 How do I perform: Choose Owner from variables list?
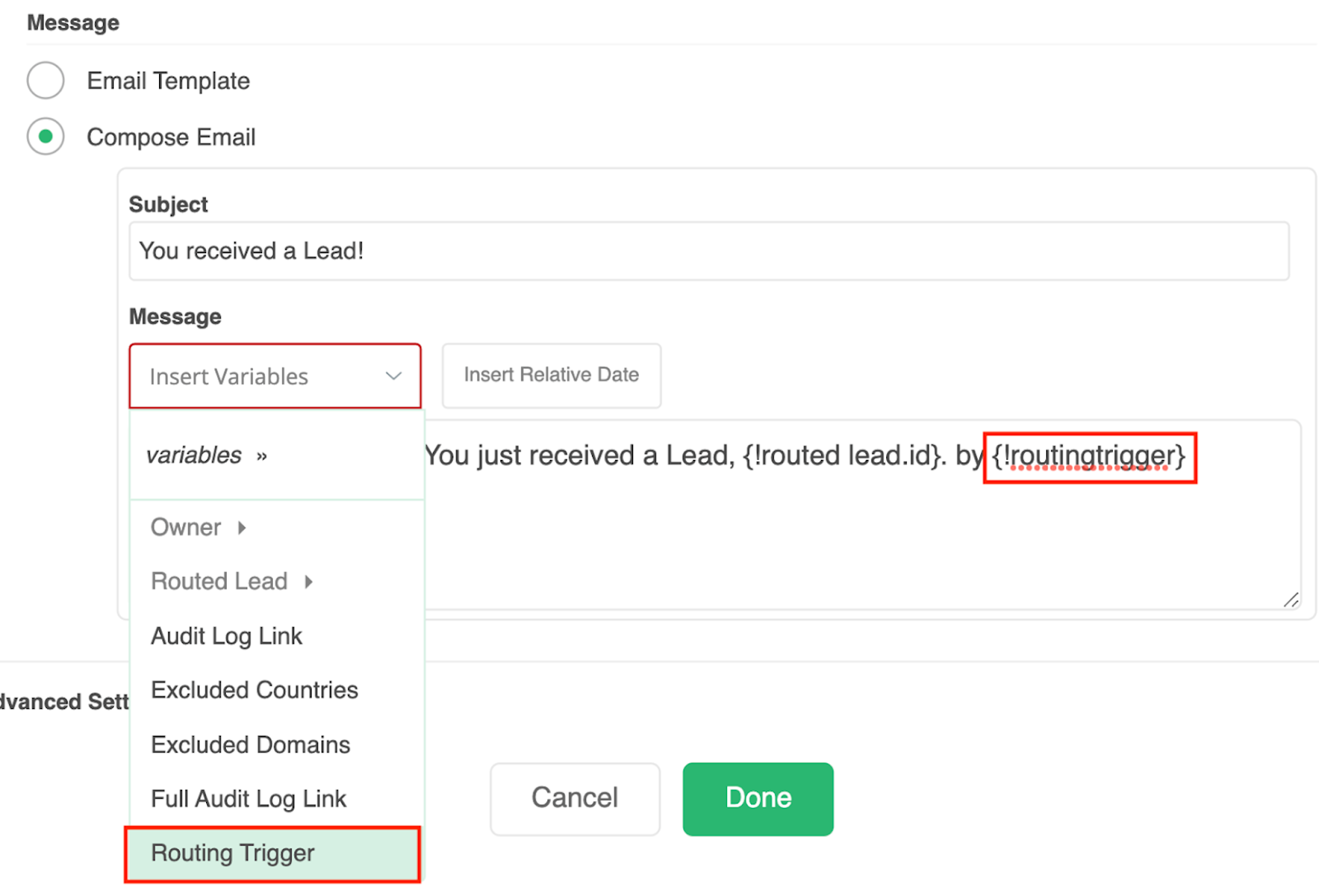pyautogui.click(x=186, y=528)
